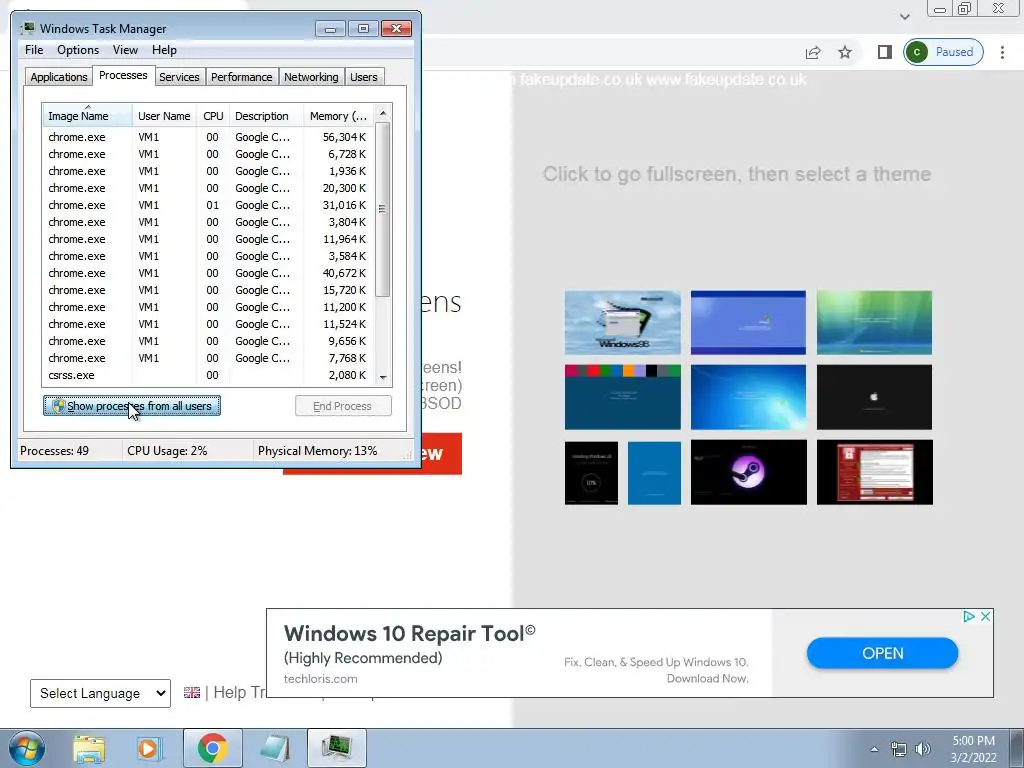
Task: Sort by Description column header
Action: point(266,116)
